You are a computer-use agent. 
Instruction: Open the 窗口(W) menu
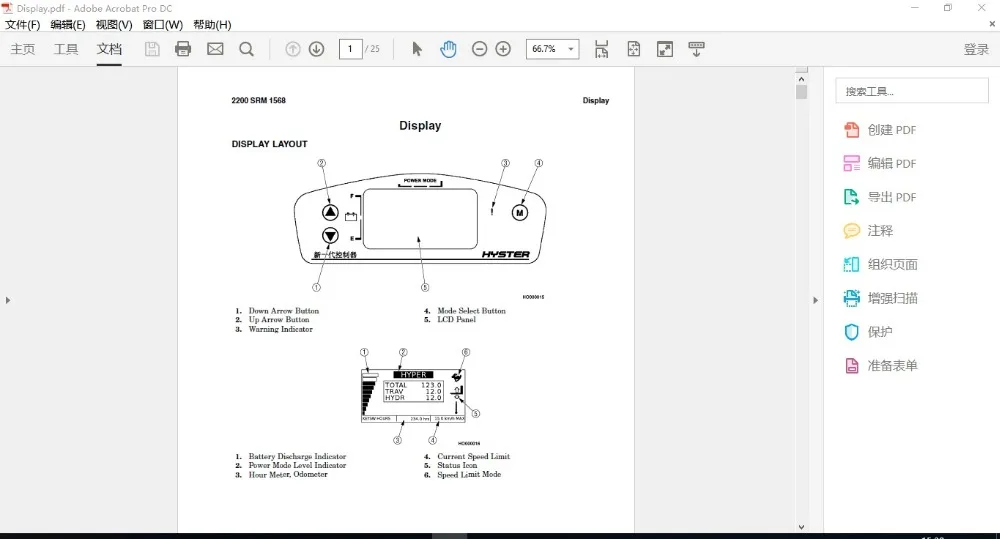click(x=163, y=25)
